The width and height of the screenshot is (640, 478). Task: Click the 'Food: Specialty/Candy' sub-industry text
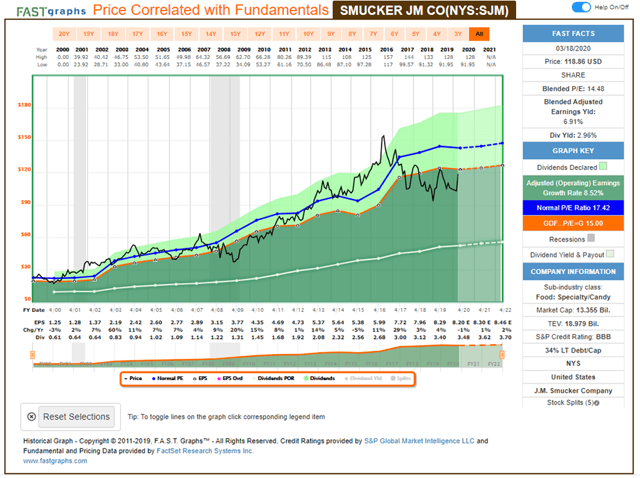[575, 298]
